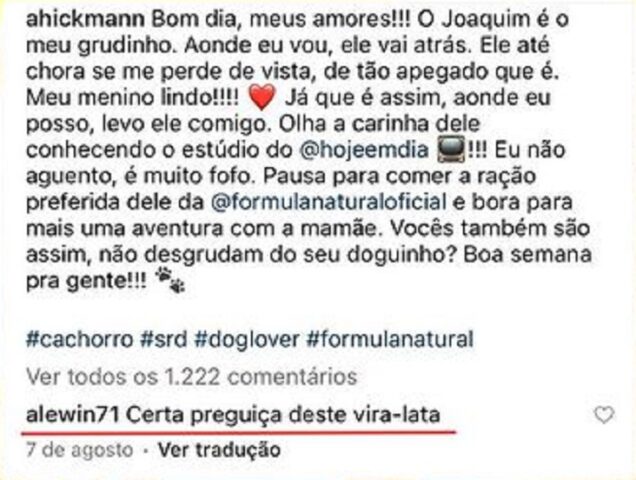Open the #srd hashtag
Image resolution: width=636 pixels, height=480 pixels.
(163, 339)
